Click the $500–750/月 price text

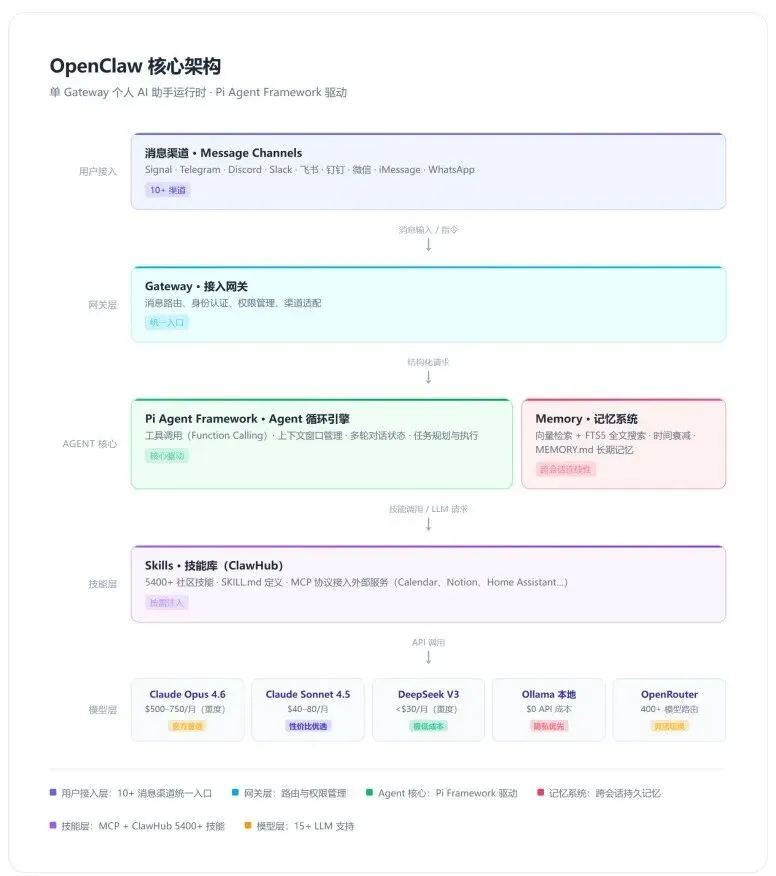[185, 709]
